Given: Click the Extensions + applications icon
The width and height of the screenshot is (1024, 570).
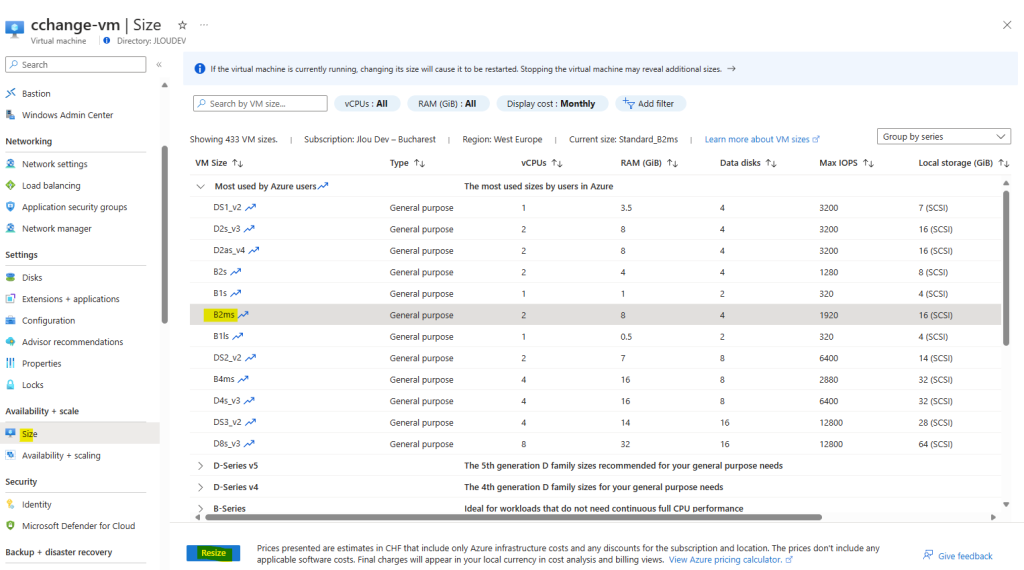Looking at the screenshot, I should click(x=10, y=299).
